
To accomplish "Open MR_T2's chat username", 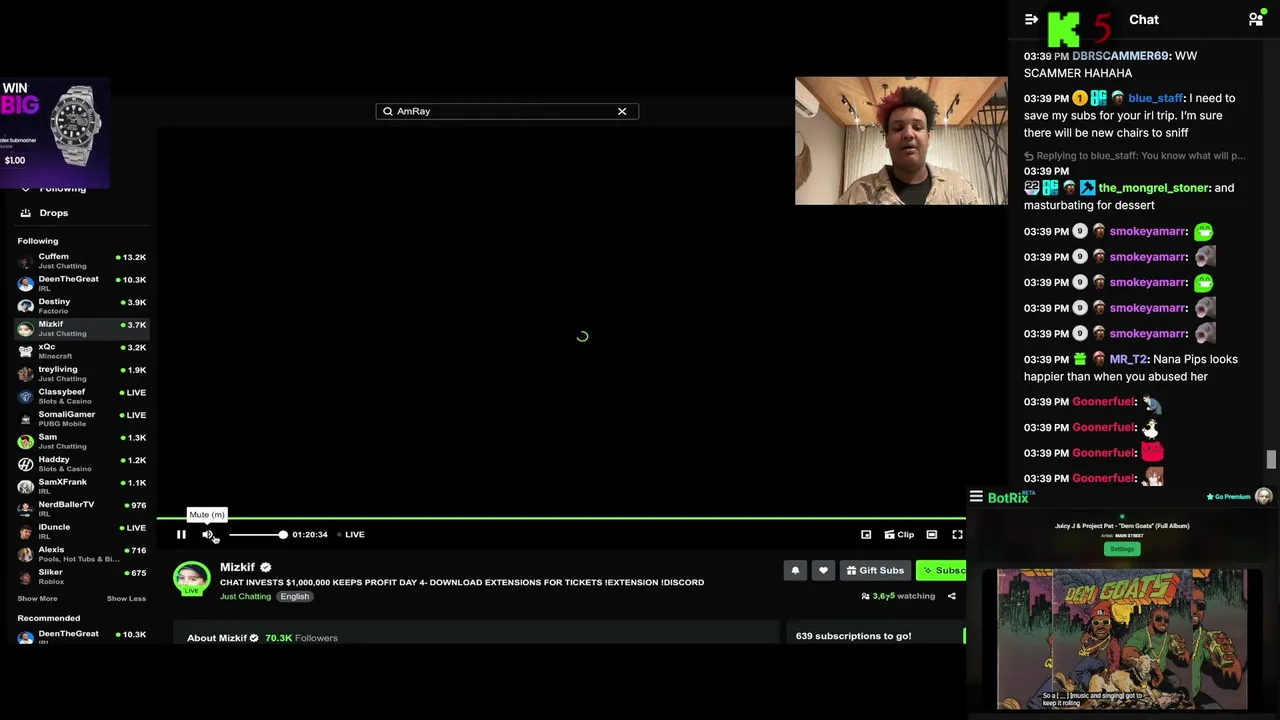I will [x=1128, y=359].
